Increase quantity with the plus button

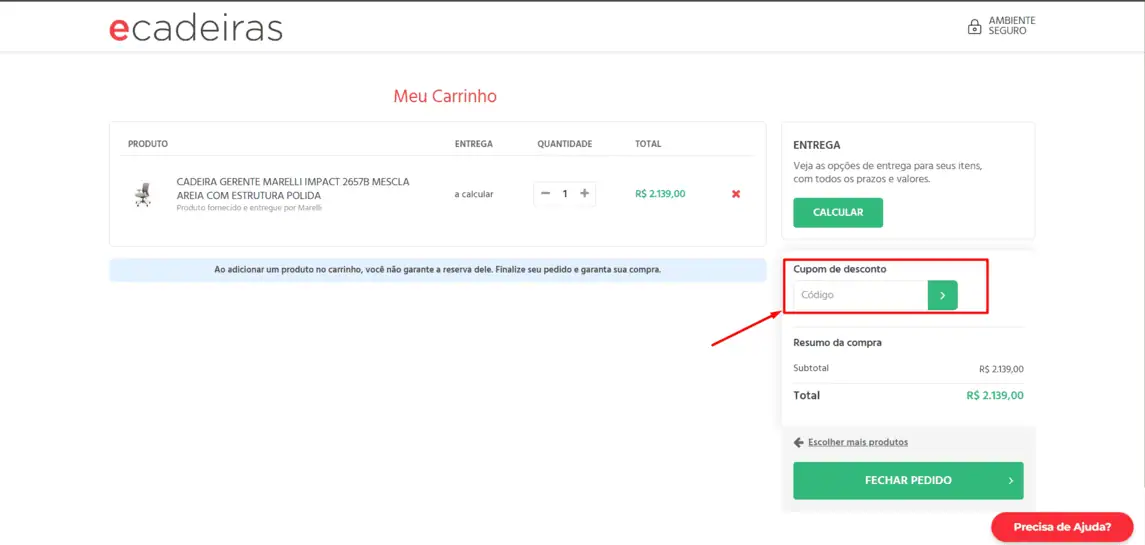[x=584, y=194]
